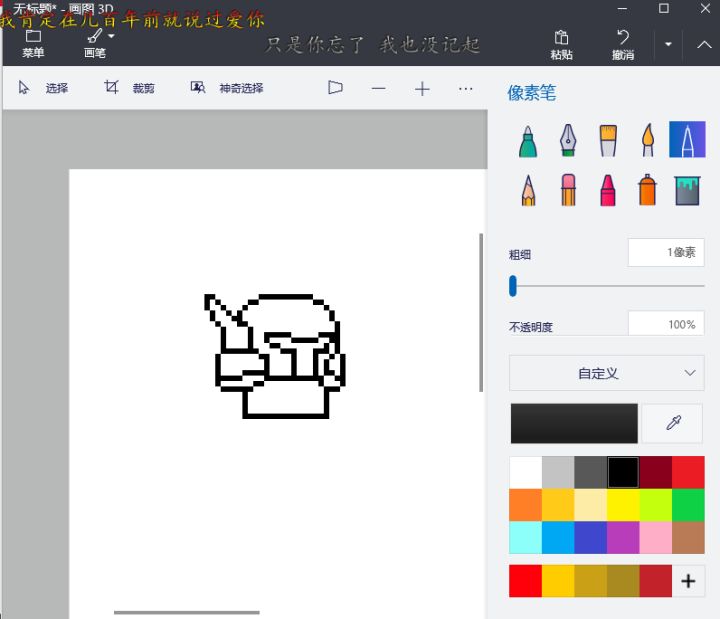Choose the green color swatch

[x=688, y=505]
